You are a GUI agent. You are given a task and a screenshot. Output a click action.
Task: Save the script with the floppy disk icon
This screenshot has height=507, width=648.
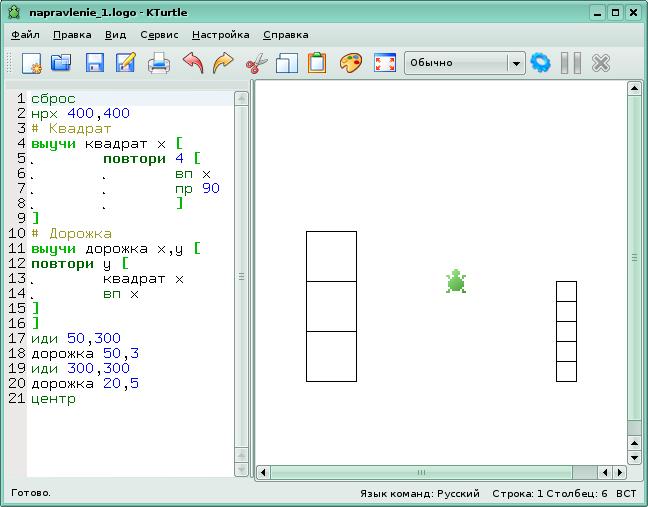coord(94,63)
